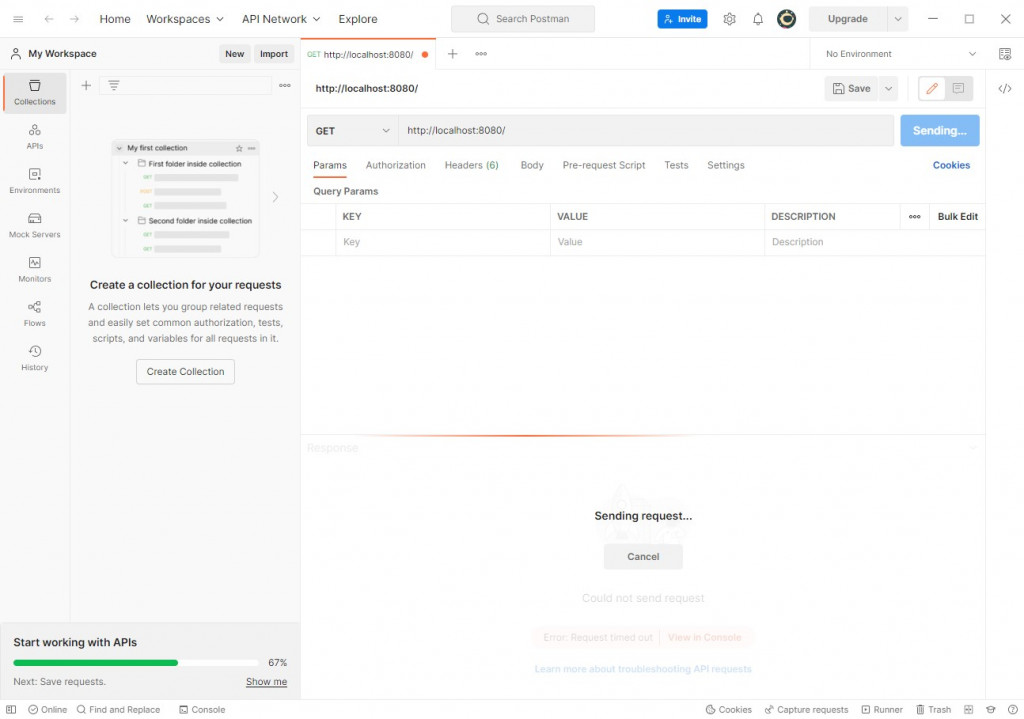The width and height of the screenshot is (1024, 719).
Task: Open the settings gear icon
Action: coord(729,19)
